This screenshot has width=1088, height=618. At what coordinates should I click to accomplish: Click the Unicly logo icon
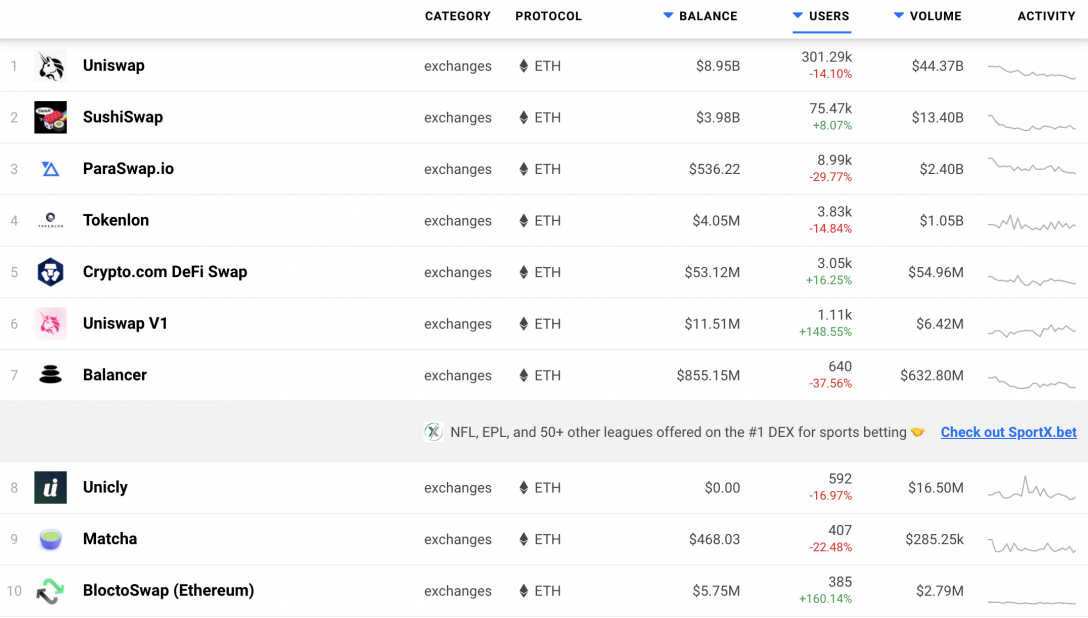click(x=51, y=487)
